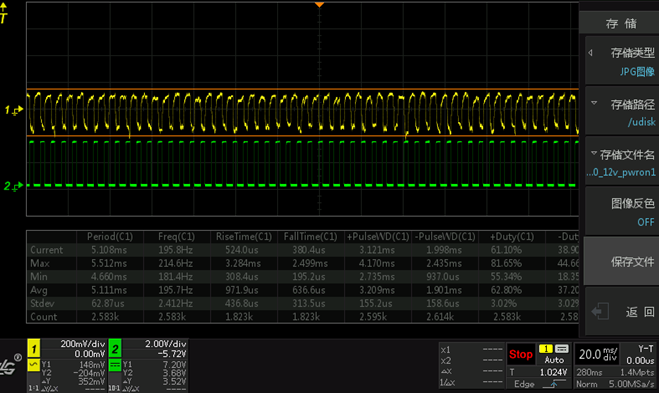Expand the storage type JPG option
The width and height of the screenshot is (659, 393).
coord(622,60)
